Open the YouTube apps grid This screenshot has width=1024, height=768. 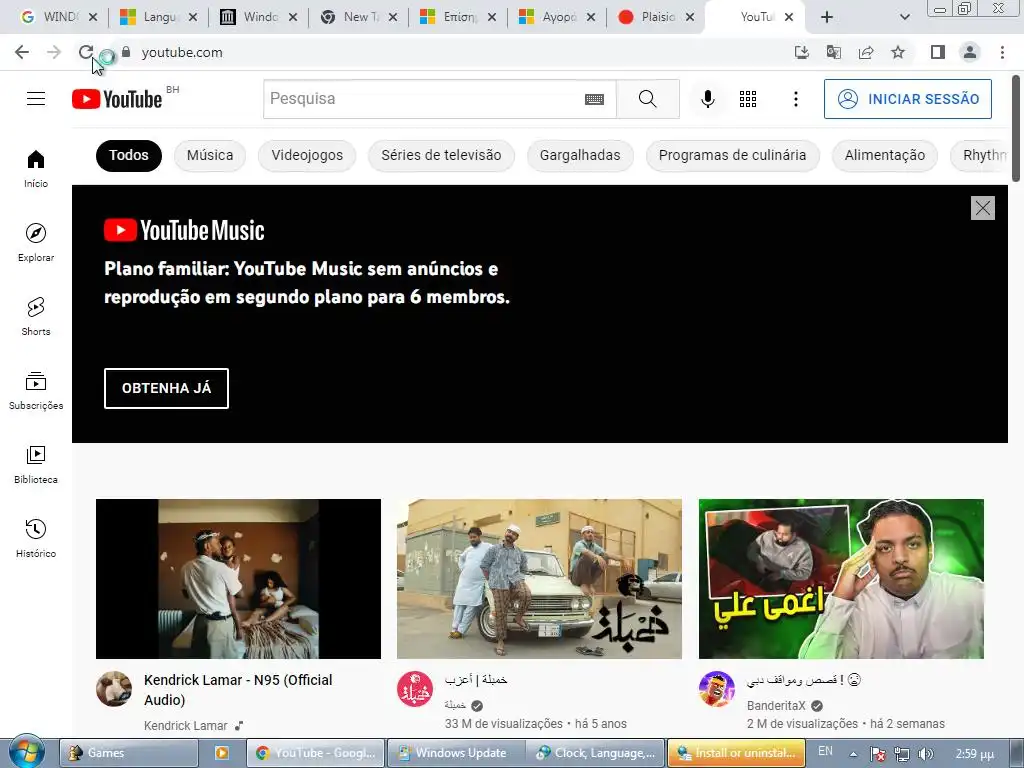tap(748, 99)
